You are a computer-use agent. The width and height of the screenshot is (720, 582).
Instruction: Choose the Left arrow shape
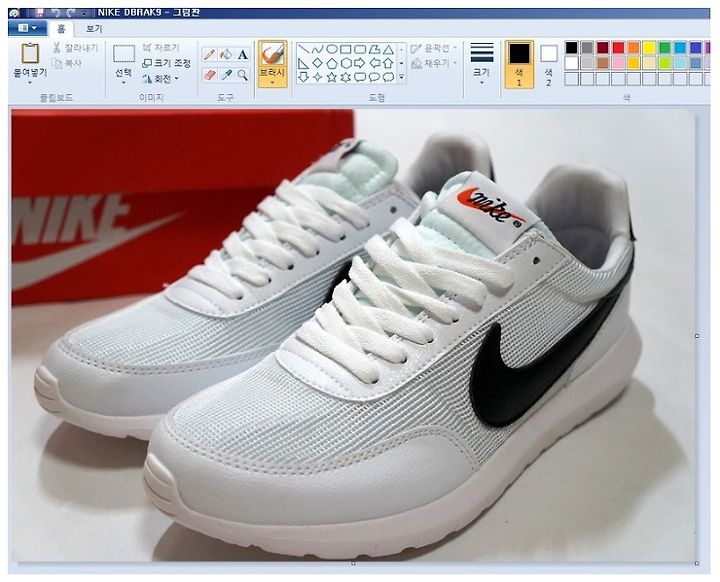pyautogui.click(x=374, y=63)
